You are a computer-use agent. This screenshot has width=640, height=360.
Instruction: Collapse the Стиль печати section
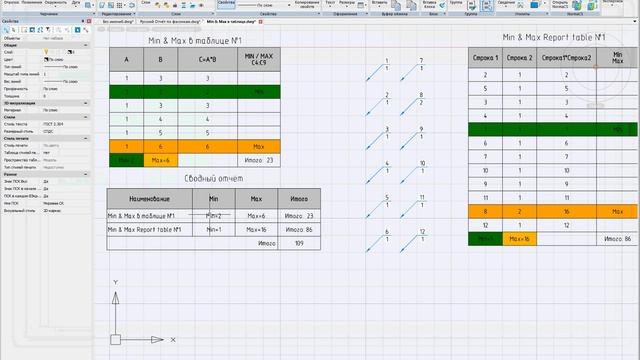coord(86,138)
